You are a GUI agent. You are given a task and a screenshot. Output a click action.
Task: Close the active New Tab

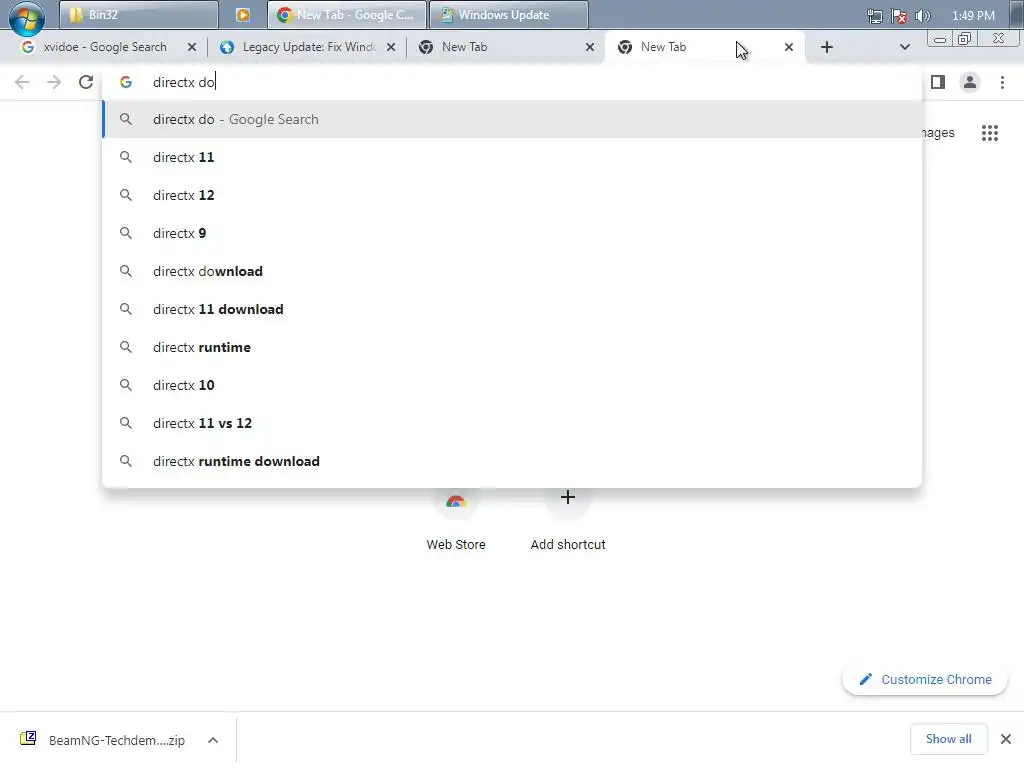789,47
